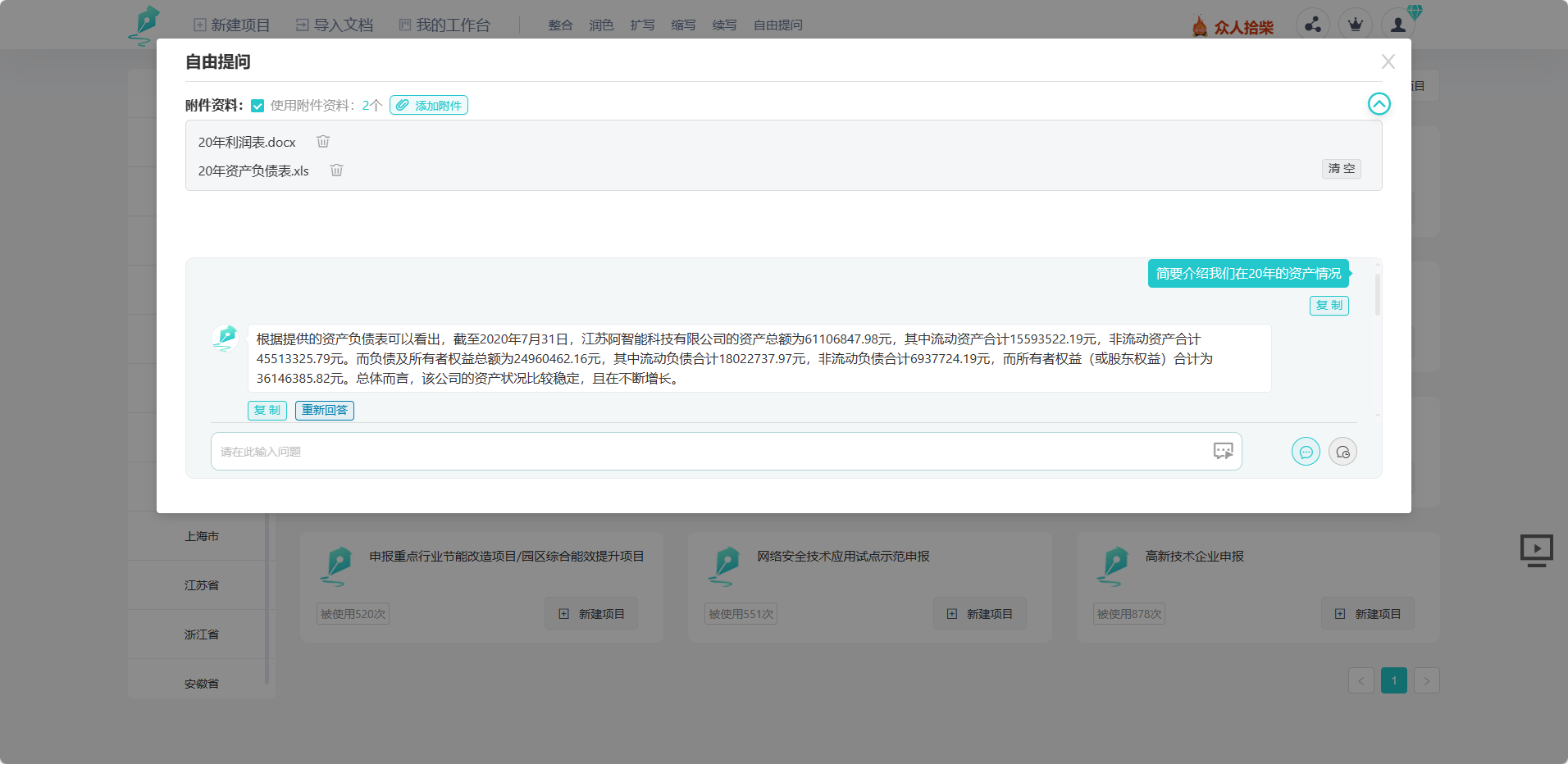Open the share icon in the top bar
The height and width of the screenshot is (764, 1568).
coord(1313,25)
